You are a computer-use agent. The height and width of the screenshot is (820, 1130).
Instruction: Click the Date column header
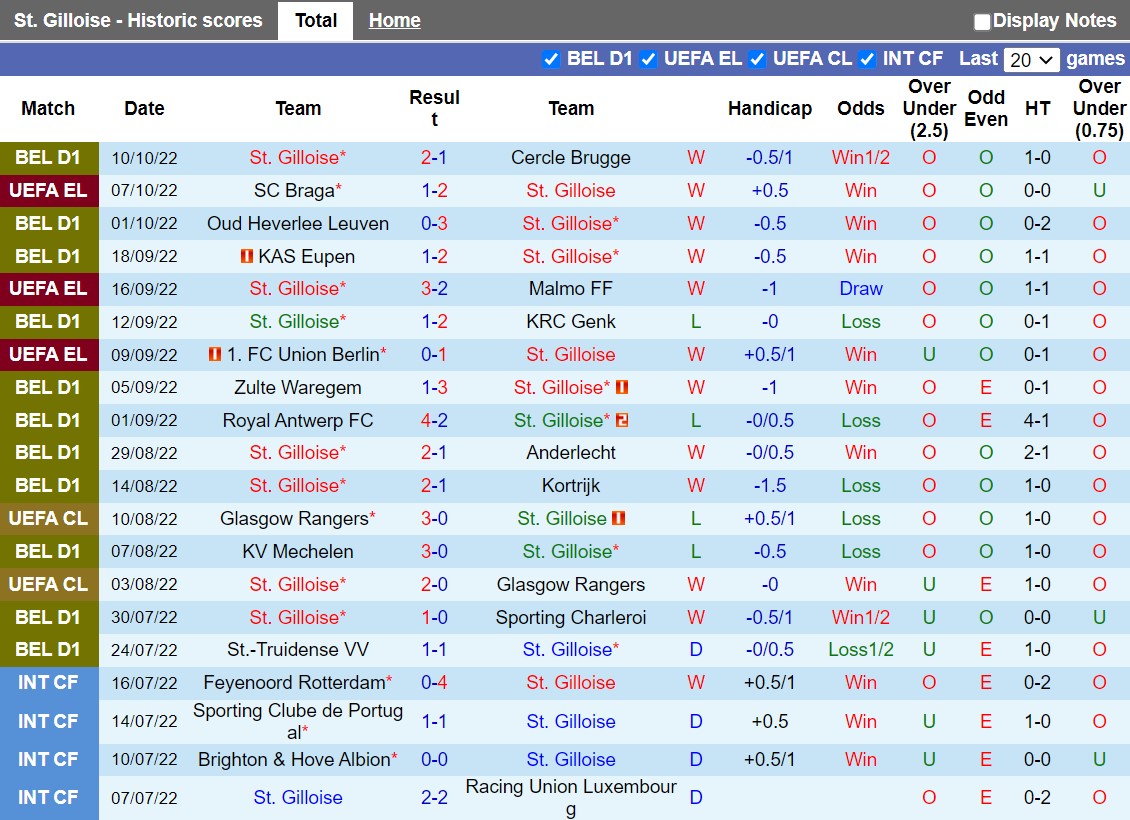[x=144, y=108]
